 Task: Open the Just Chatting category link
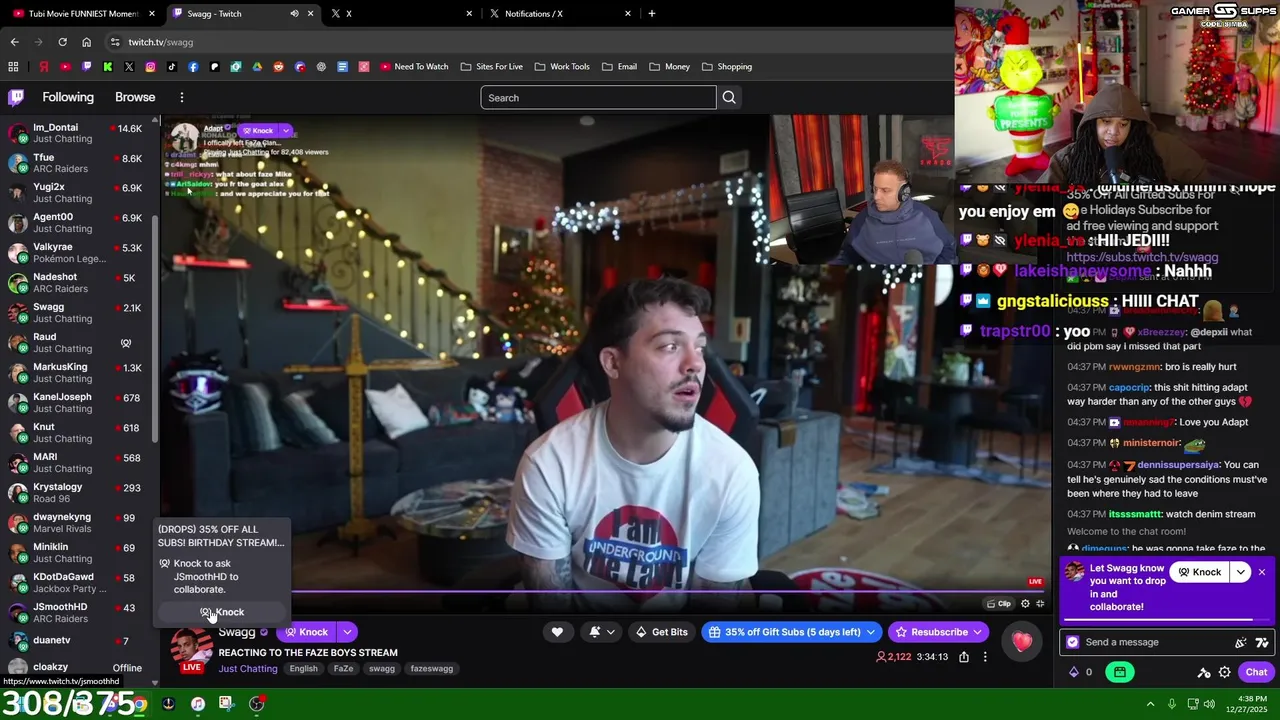pos(248,669)
